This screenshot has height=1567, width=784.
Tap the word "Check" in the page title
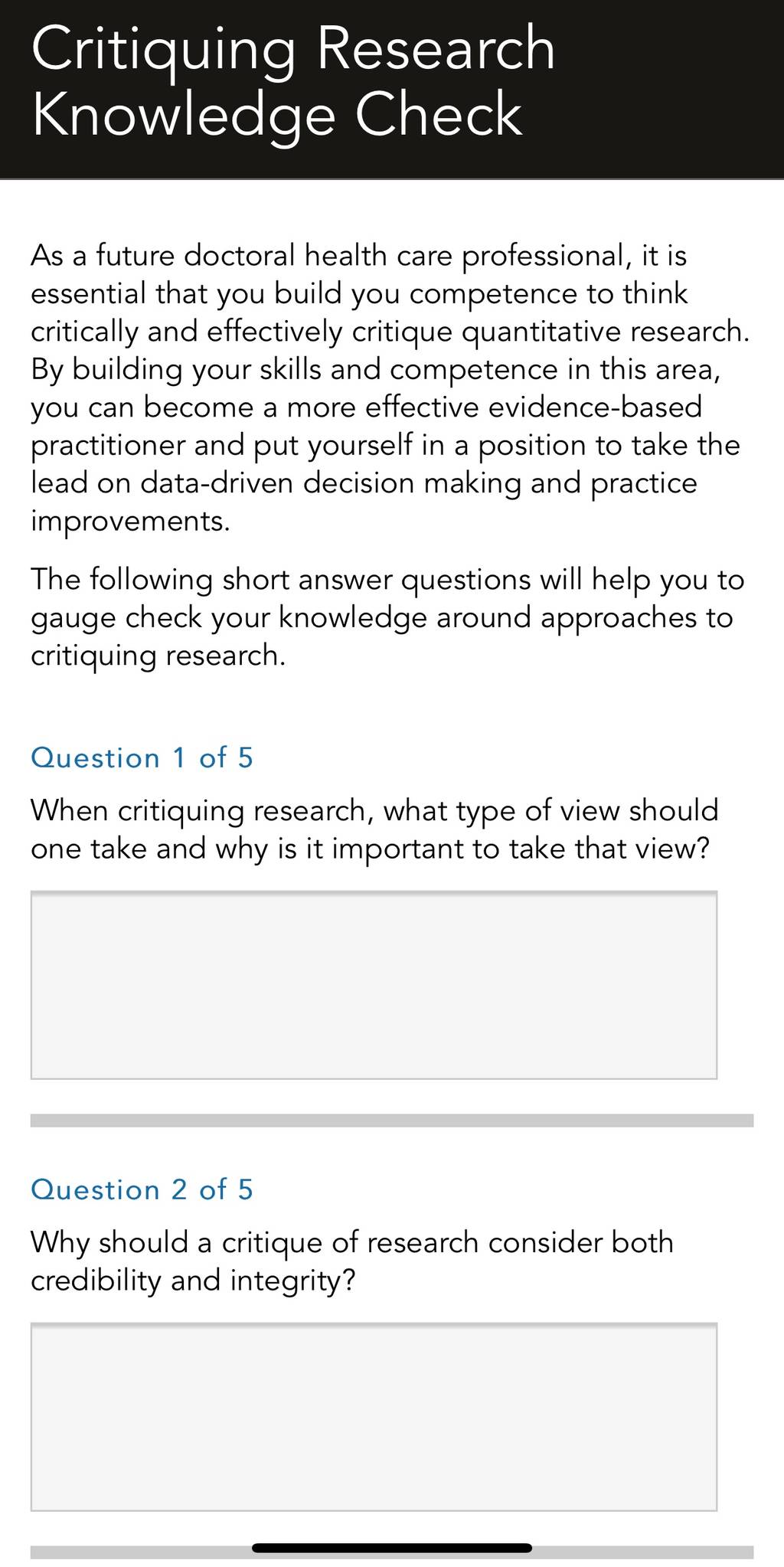[x=438, y=115]
